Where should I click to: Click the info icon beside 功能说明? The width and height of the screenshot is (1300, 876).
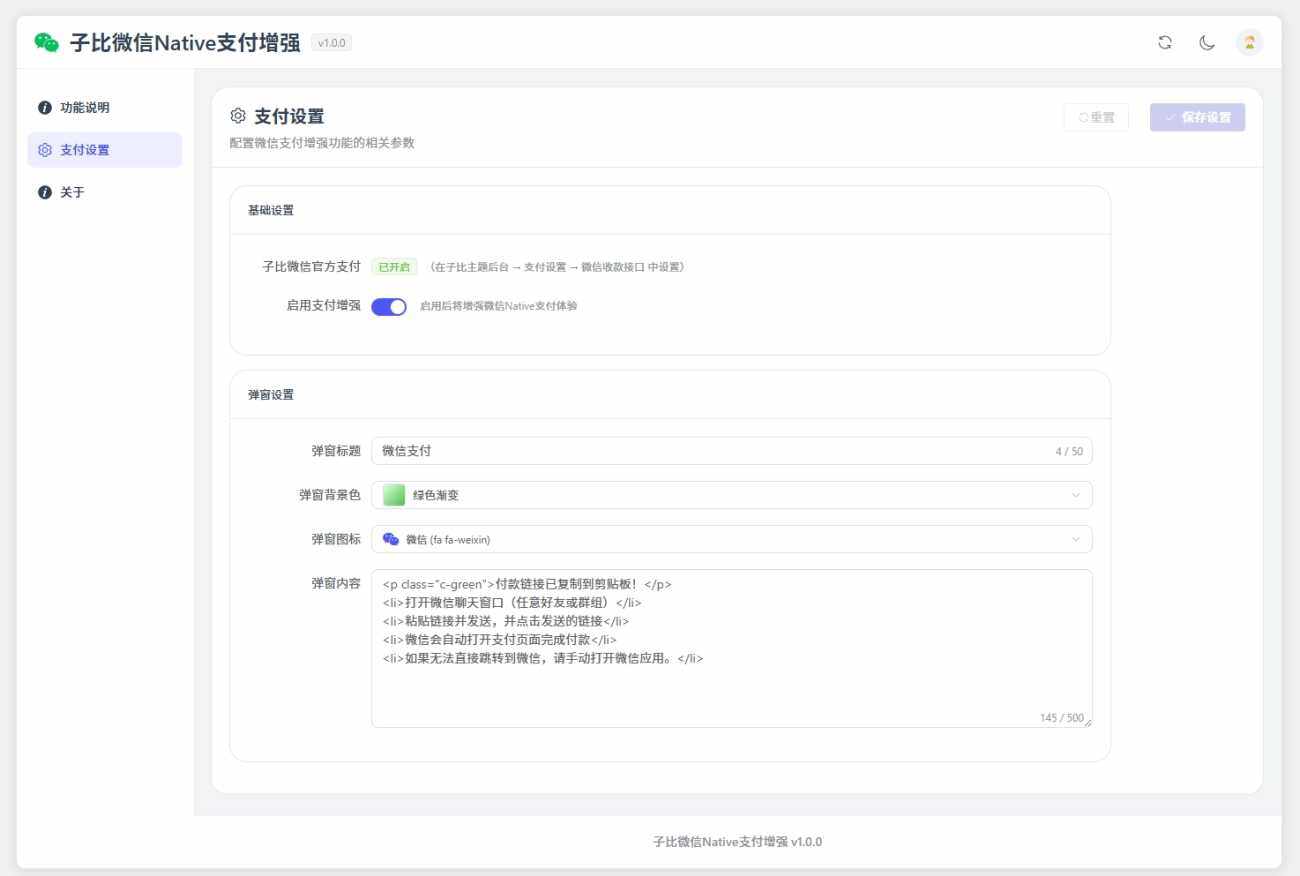click(45, 108)
